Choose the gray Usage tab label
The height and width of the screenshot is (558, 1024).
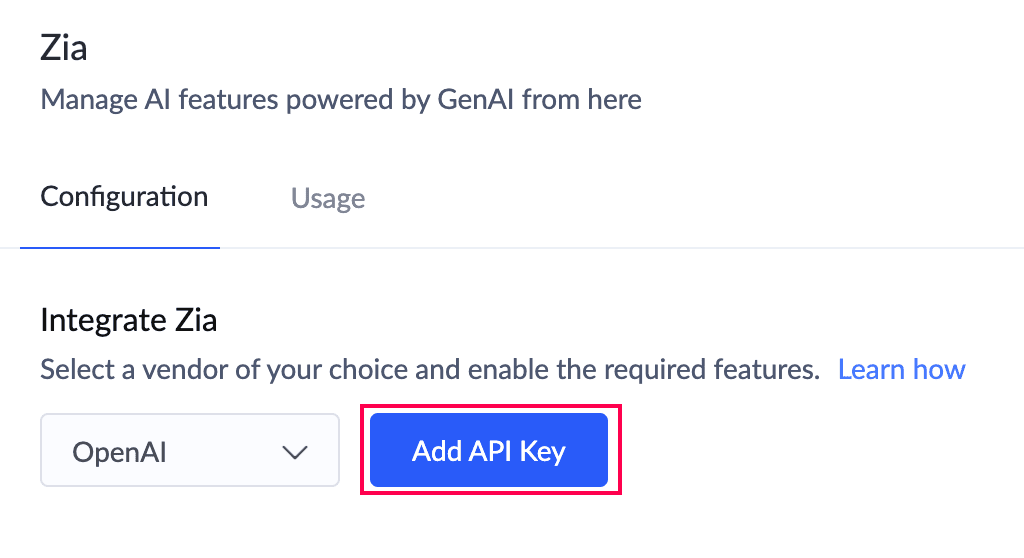click(327, 198)
